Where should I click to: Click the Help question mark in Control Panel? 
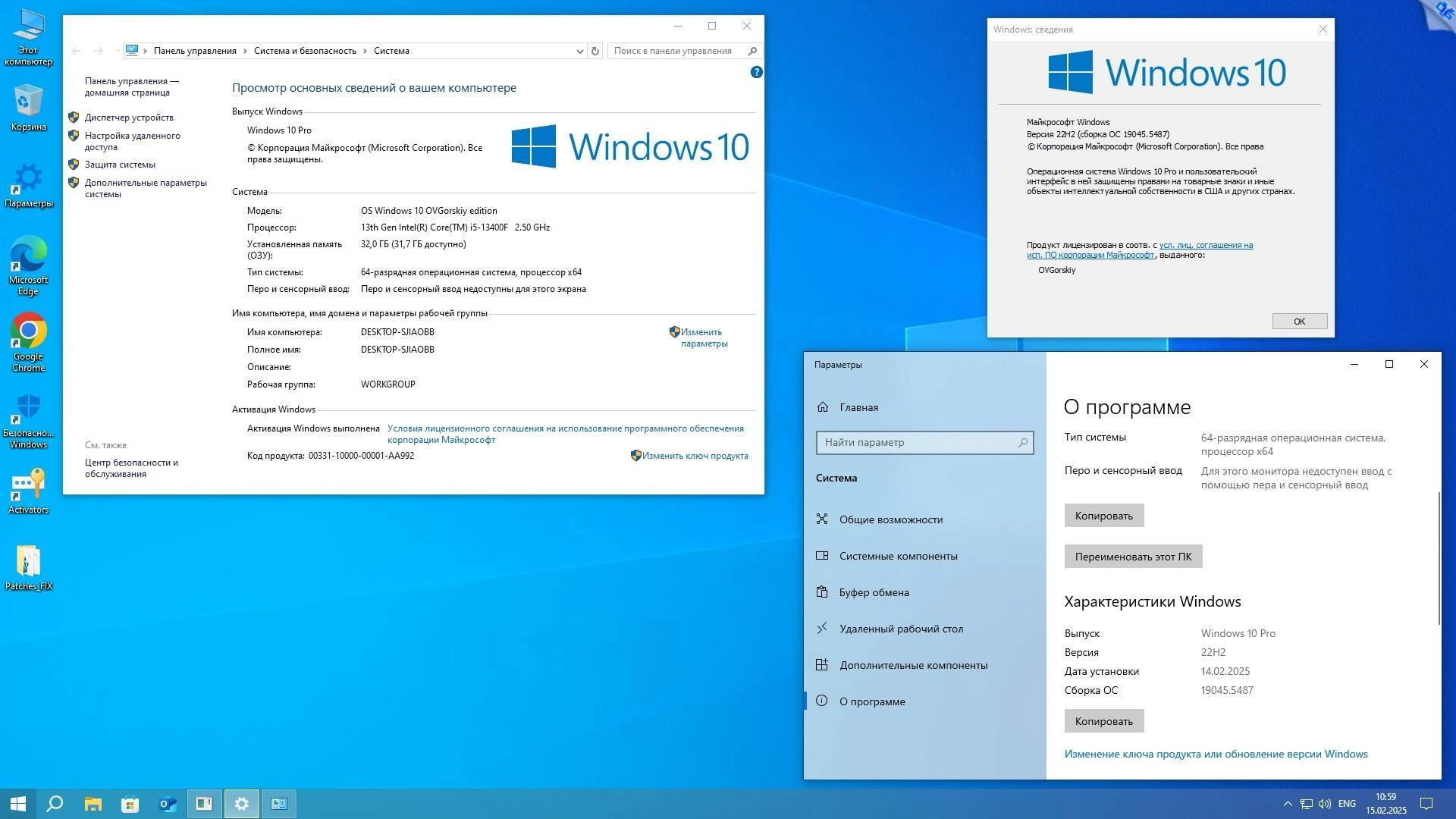[756, 72]
